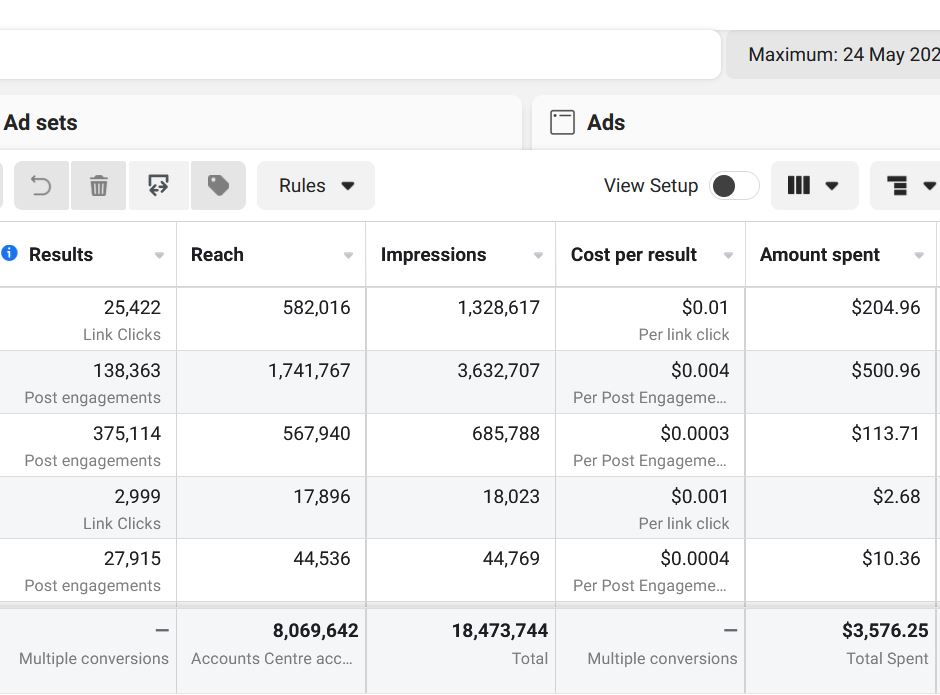Select the row with 375,114 post engagements
This screenshot has height=695, width=940.
(126, 434)
